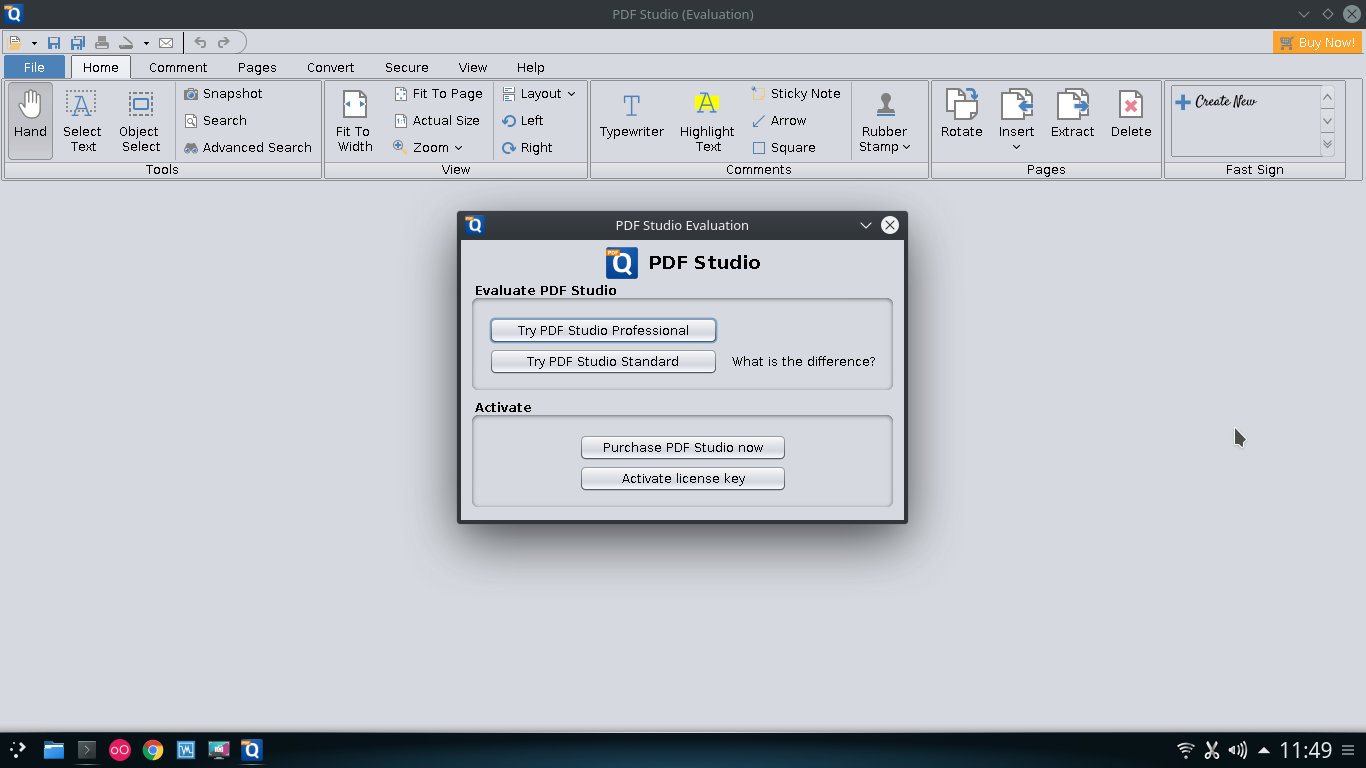
Task: Switch to the Pages tab
Action: (x=257, y=67)
